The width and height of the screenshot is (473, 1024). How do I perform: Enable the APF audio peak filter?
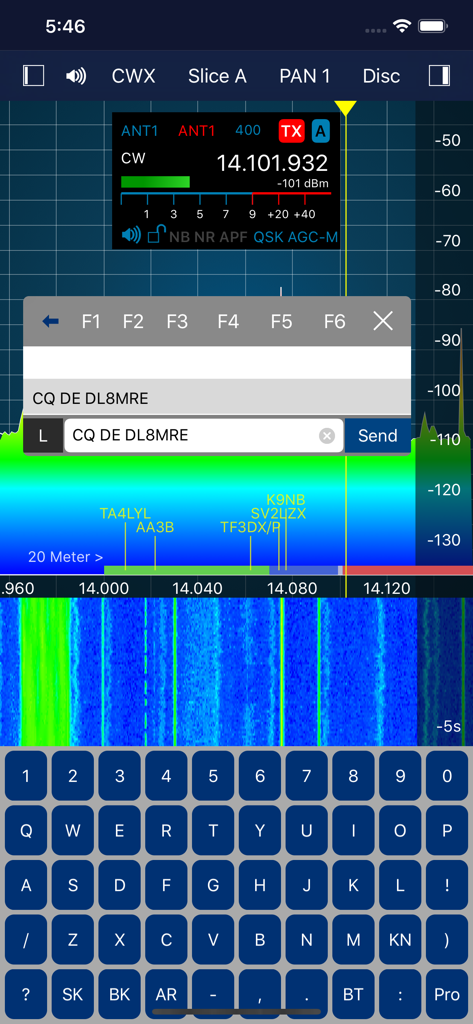[x=233, y=236]
